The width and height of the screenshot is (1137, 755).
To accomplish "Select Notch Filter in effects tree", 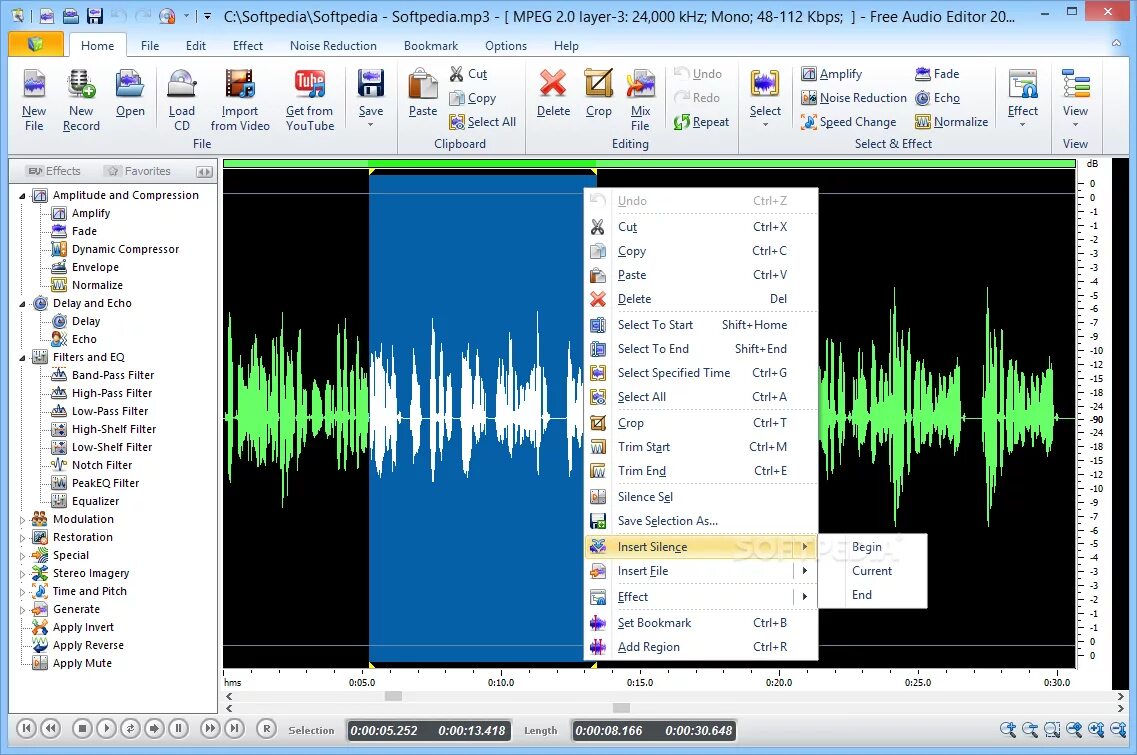I will (x=102, y=466).
